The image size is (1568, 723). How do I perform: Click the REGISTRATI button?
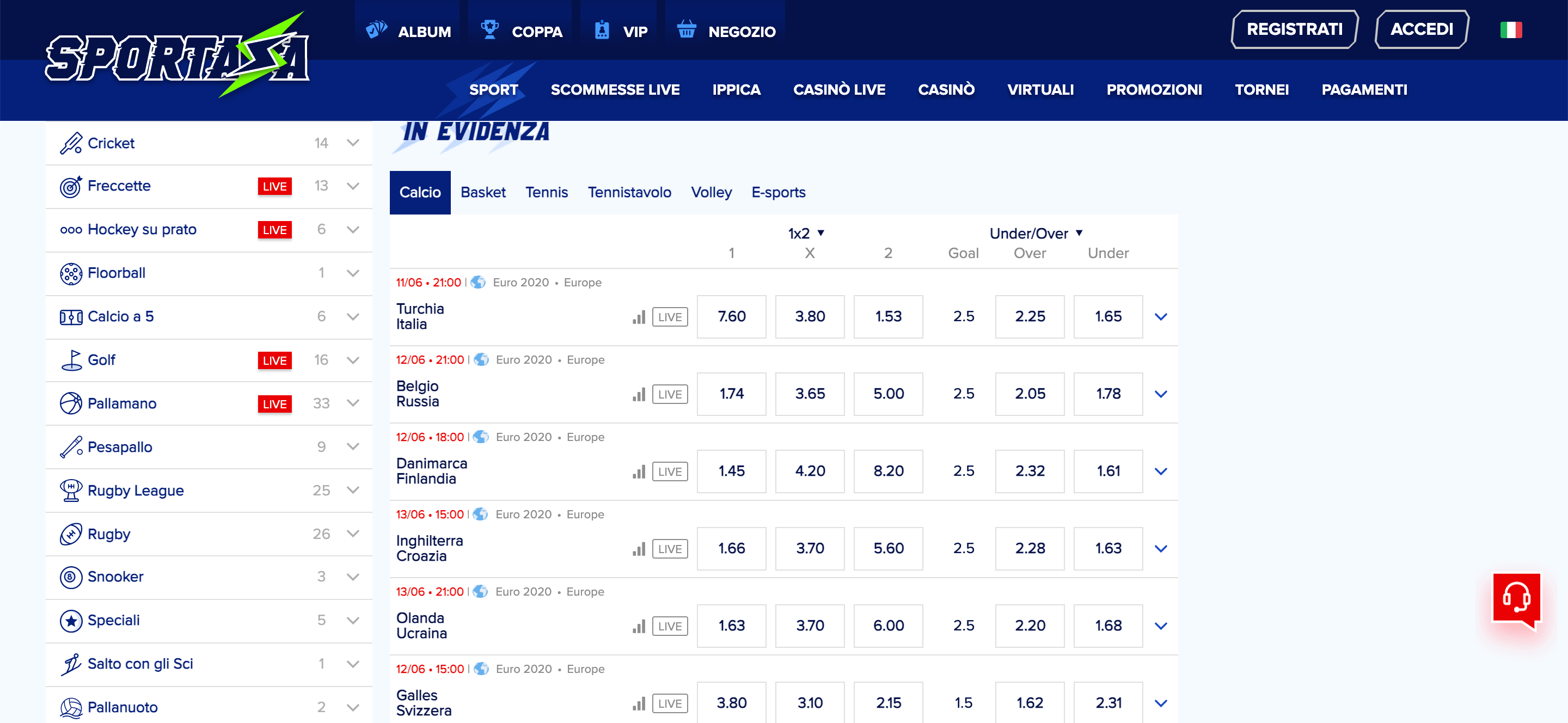click(1294, 28)
